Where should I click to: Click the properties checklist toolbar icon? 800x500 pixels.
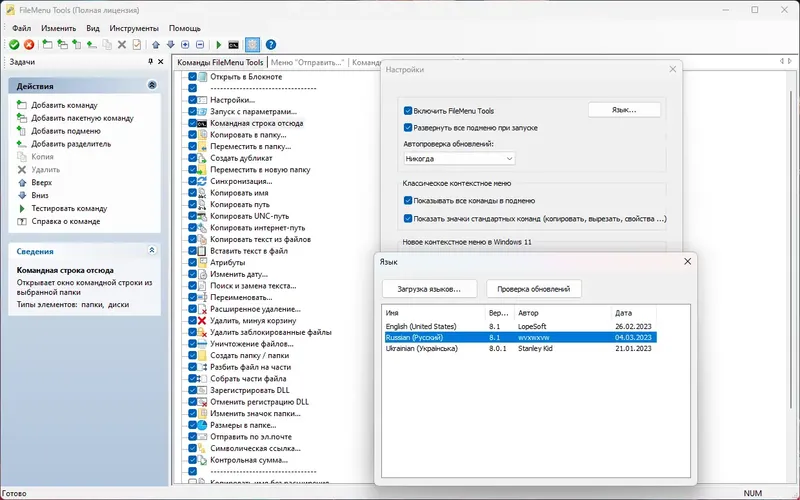click(137, 45)
